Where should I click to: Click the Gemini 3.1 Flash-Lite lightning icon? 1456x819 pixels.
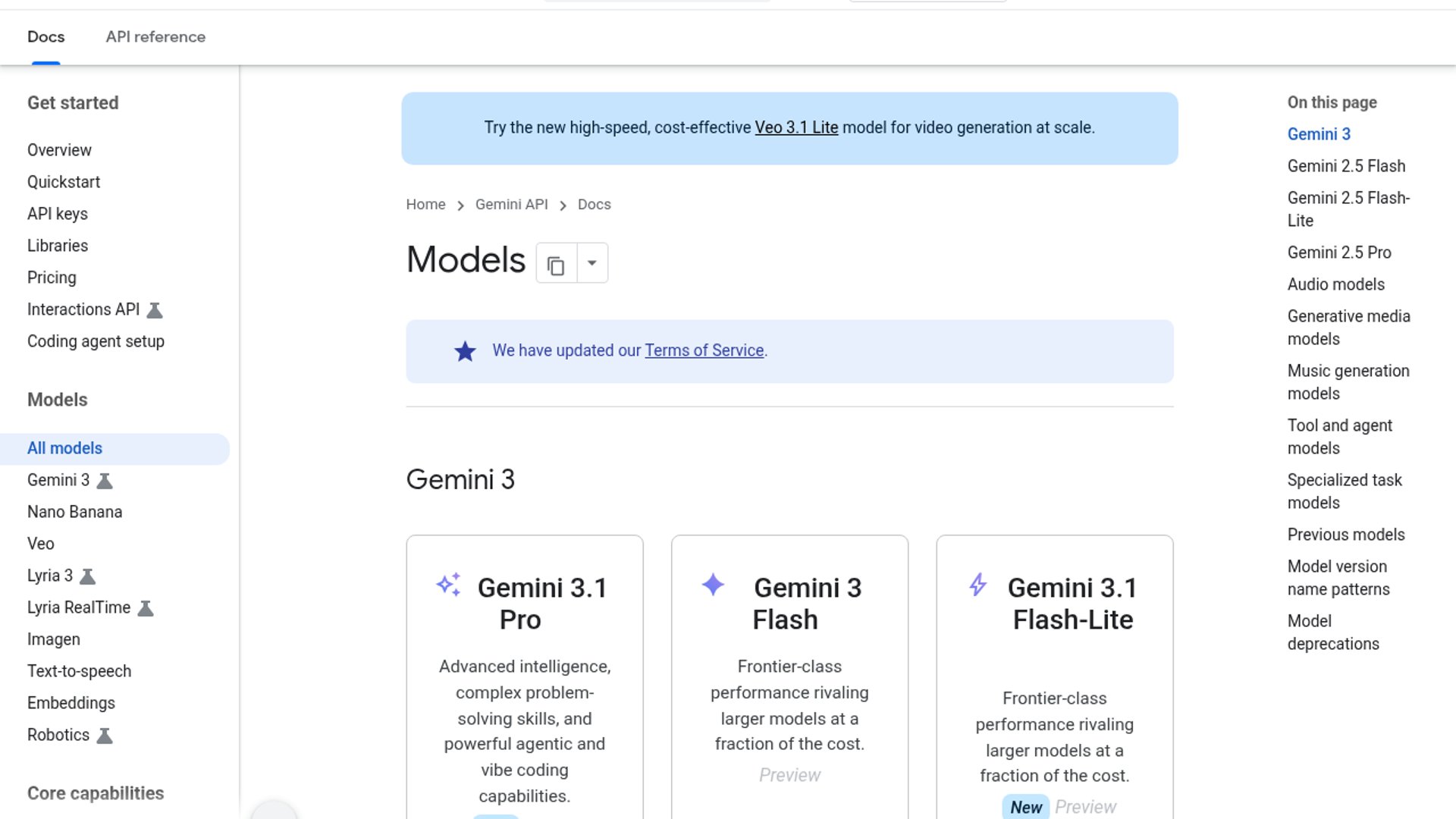point(978,585)
